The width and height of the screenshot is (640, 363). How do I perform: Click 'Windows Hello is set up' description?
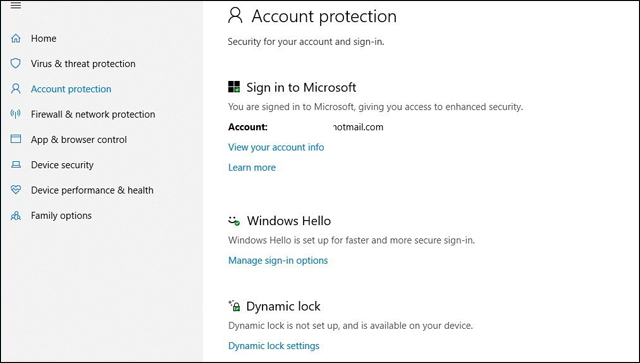point(351,240)
